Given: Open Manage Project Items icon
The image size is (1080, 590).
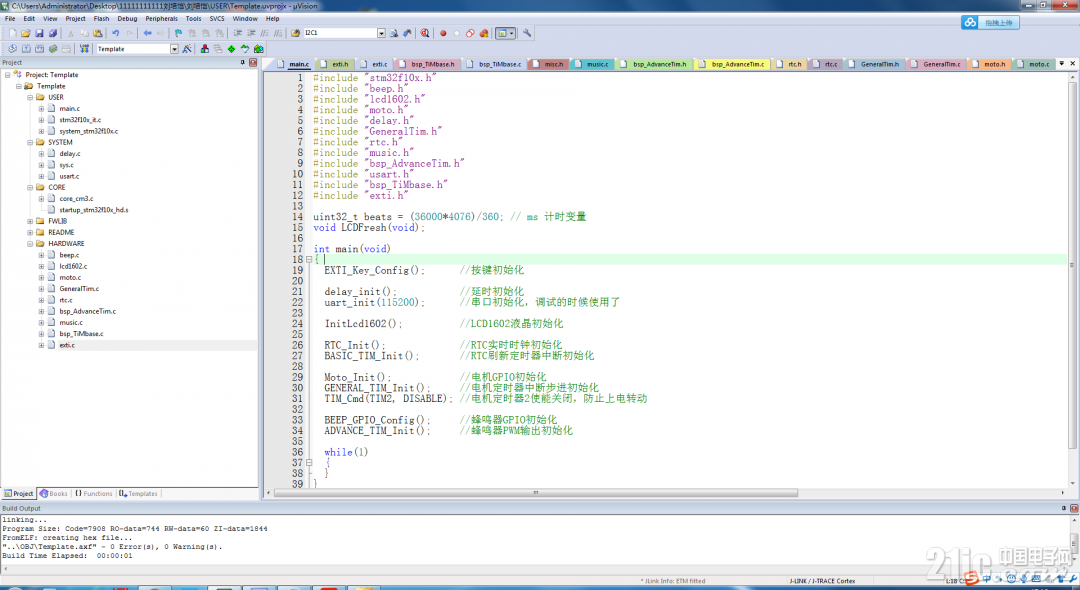Looking at the screenshot, I should [x=205, y=49].
